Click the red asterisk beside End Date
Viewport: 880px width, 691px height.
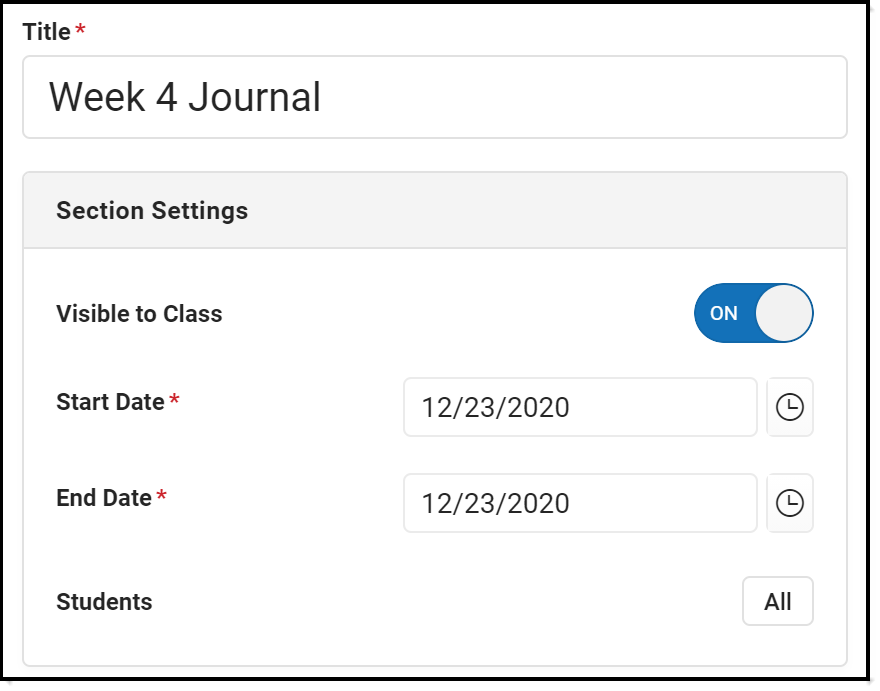(162, 497)
